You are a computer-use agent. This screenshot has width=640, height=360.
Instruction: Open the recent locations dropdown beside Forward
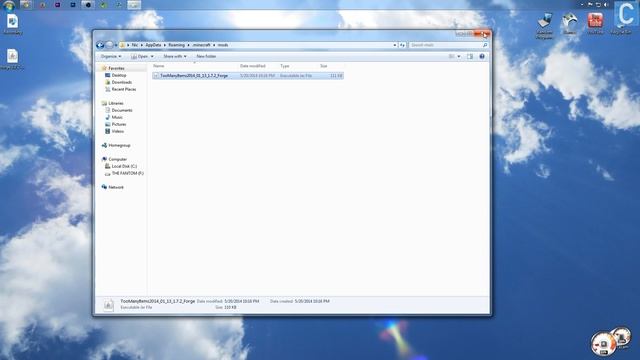(x=116, y=45)
